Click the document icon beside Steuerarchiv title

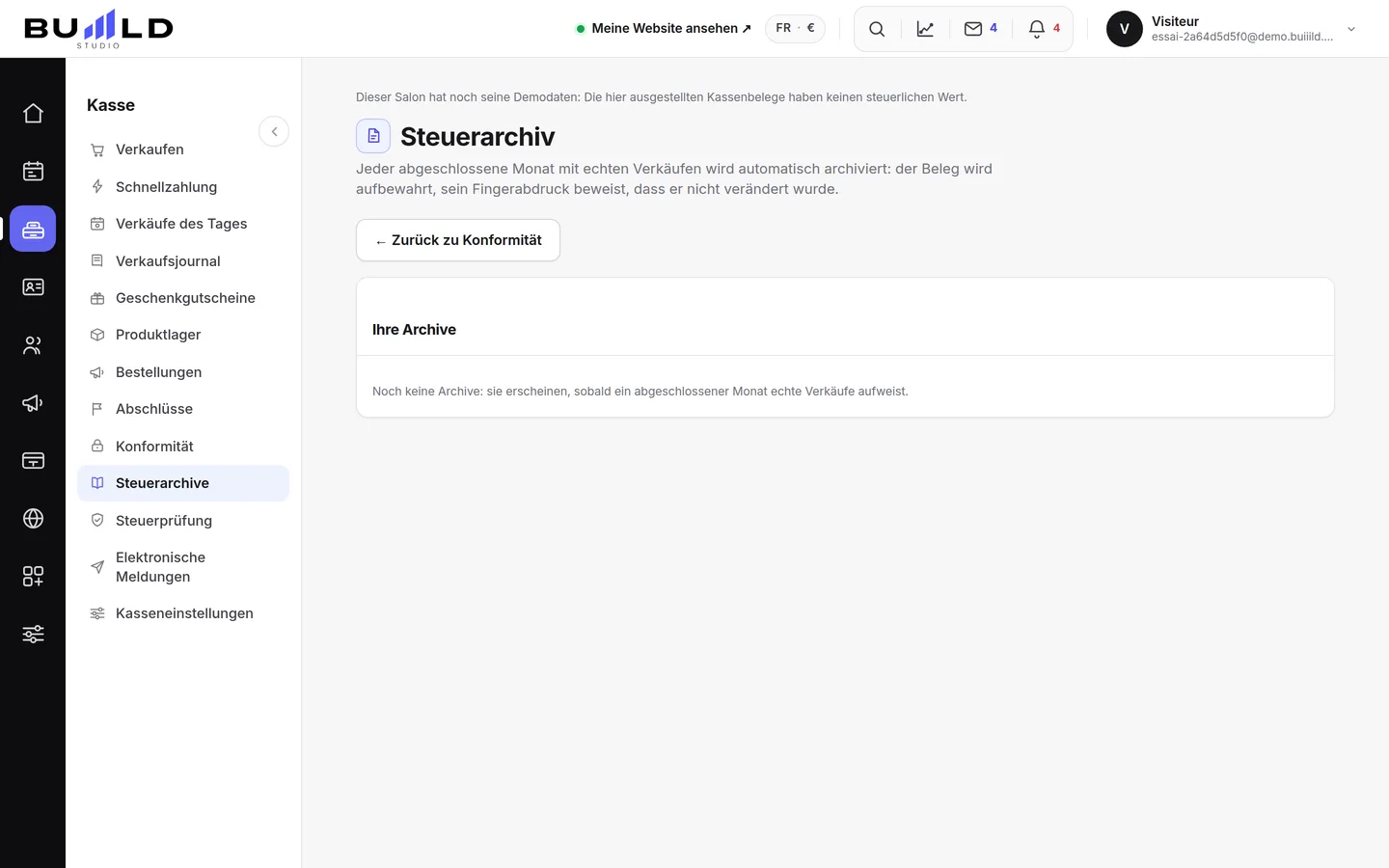click(x=373, y=136)
